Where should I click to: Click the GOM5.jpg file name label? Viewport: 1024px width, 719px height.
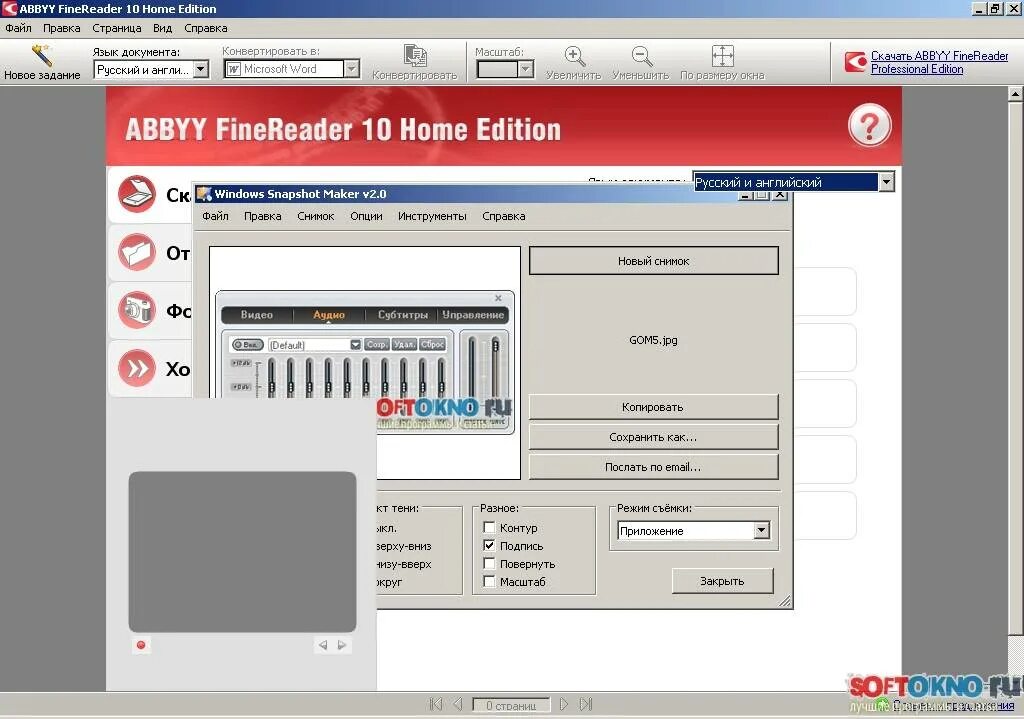[653, 340]
